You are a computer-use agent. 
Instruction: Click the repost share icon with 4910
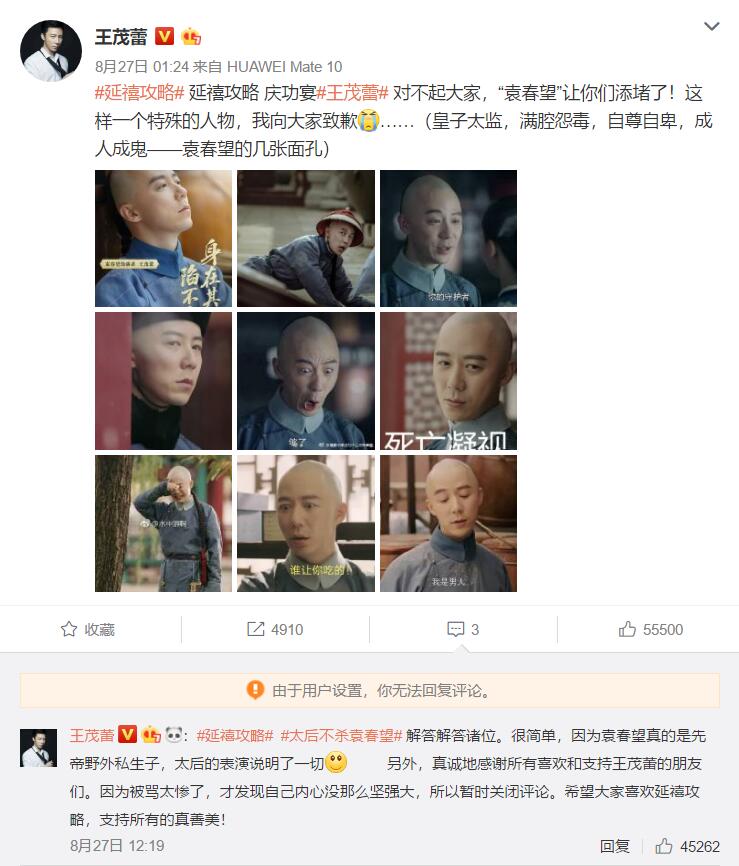pyautogui.click(x=255, y=629)
